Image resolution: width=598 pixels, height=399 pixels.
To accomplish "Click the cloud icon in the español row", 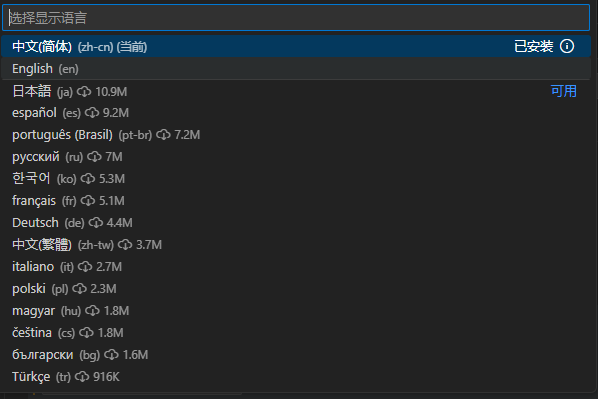I will pyautogui.click(x=92, y=113).
